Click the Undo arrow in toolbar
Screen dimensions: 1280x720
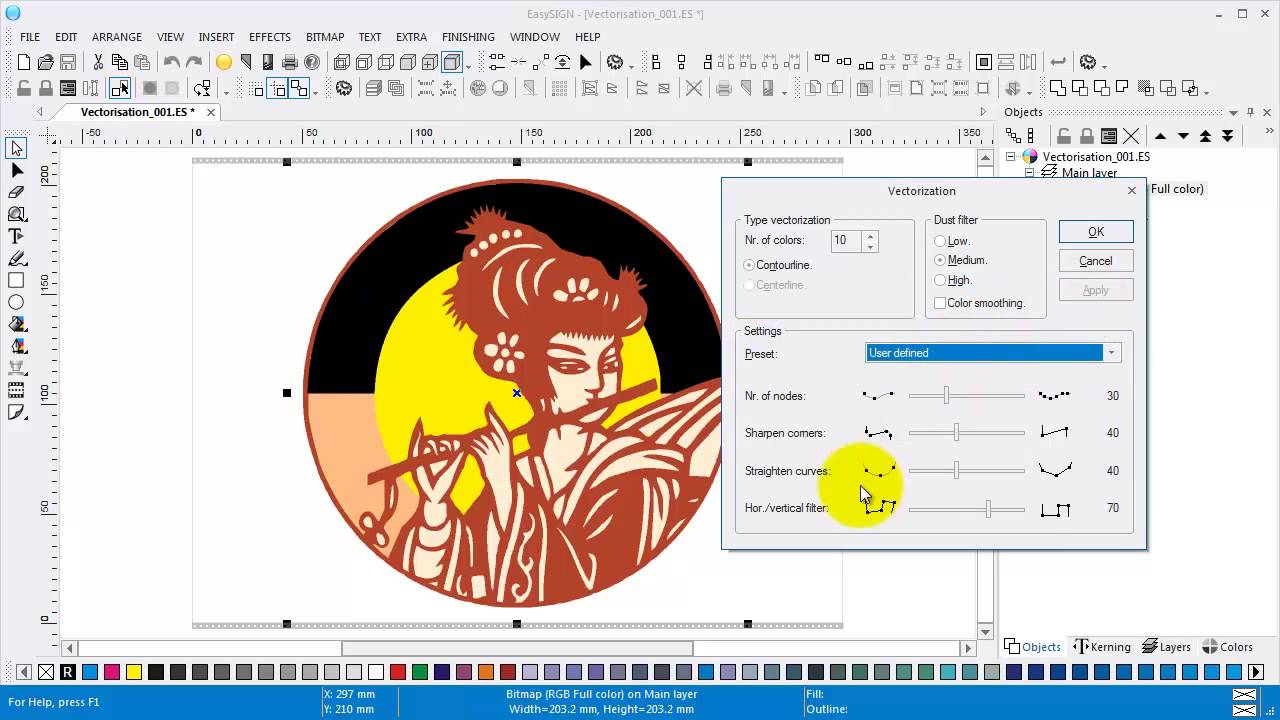171,62
